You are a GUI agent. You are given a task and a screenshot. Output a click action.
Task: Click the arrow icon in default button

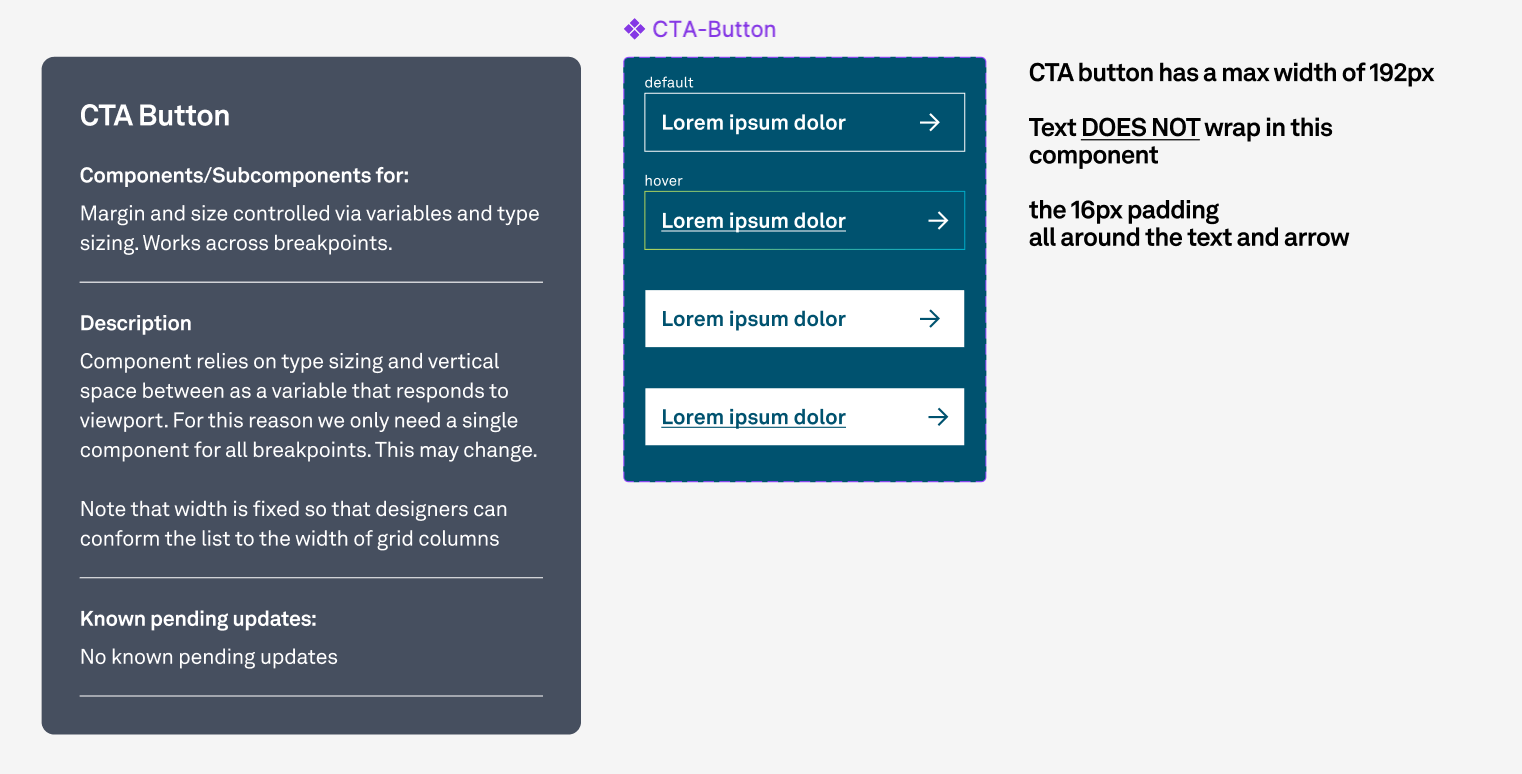pos(930,122)
